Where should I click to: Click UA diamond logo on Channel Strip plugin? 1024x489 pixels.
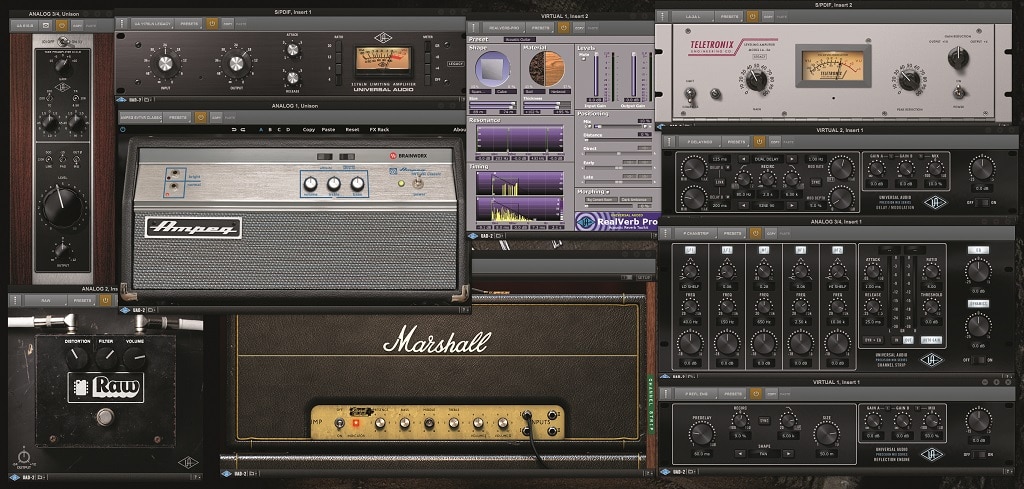(932, 360)
